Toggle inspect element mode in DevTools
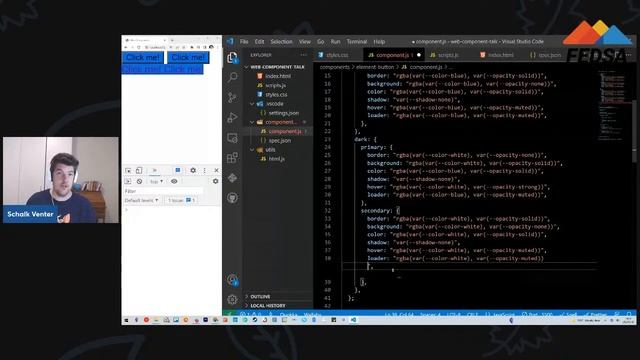Viewport: 640px width, 360px height. coord(128,170)
